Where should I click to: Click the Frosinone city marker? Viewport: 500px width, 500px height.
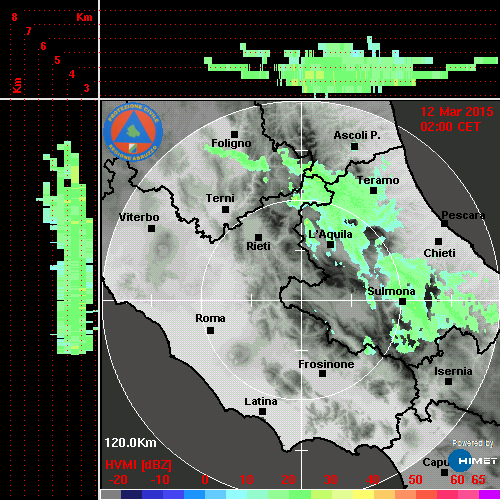click(x=322, y=373)
